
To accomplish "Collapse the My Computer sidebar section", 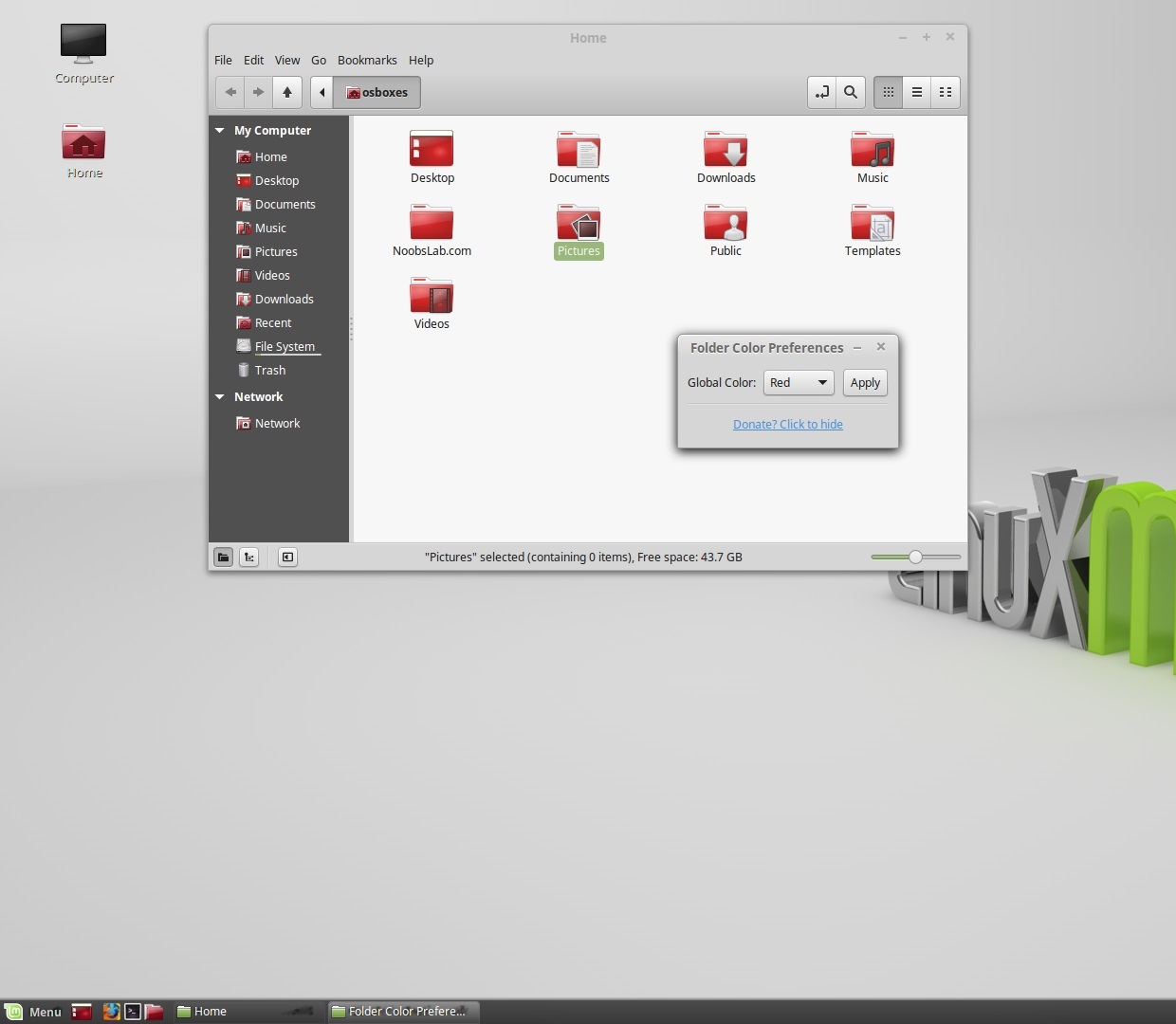I will point(220,131).
